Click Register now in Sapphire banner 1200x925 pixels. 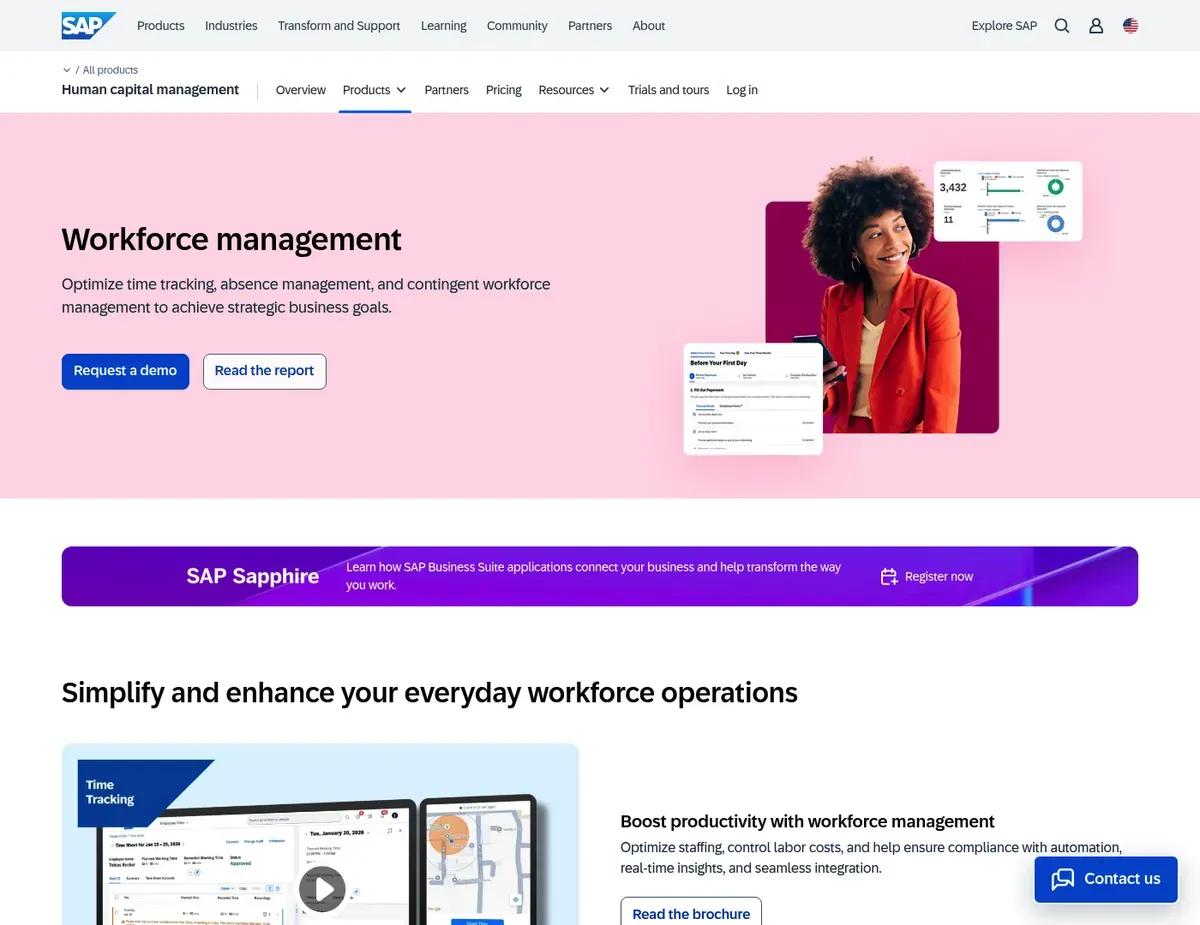(939, 577)
